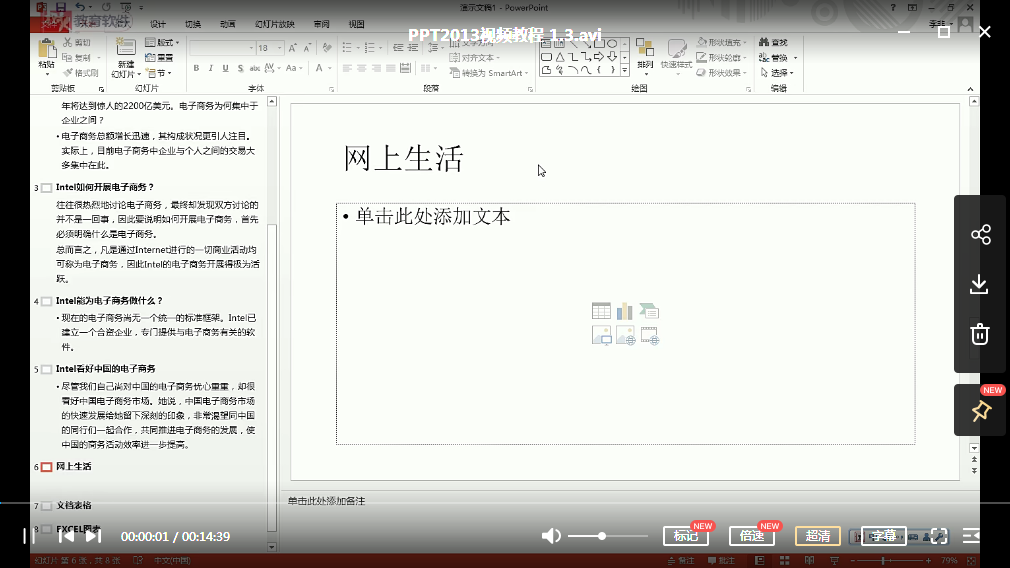Open the 字幕 subtitles button

click(883, 536)
